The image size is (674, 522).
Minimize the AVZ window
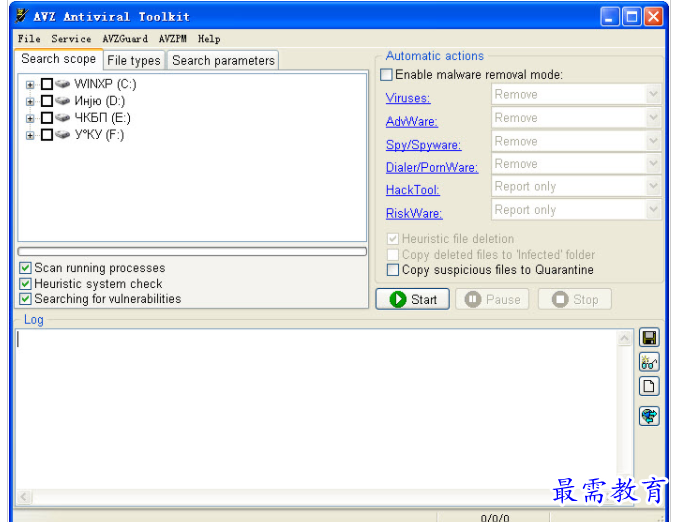click(x=610, y=16)
